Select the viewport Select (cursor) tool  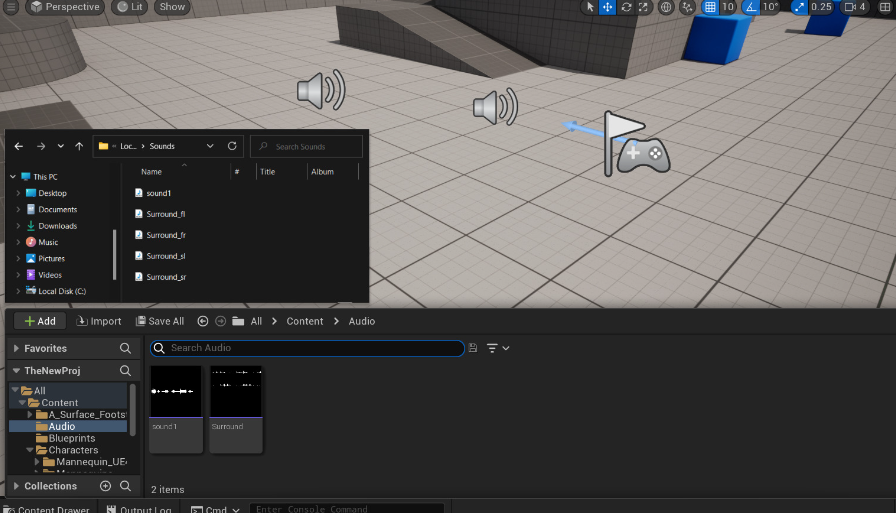point(590,7)
